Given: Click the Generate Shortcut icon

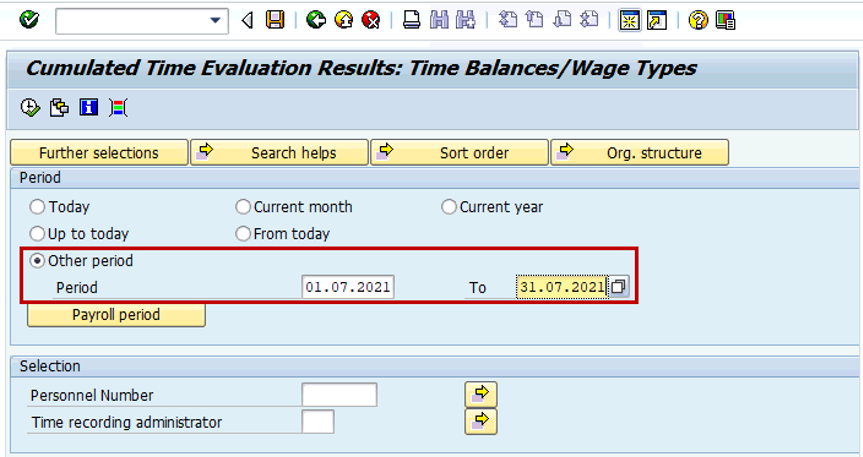Looking at the screenshot, I should pyautogui.click(x=657, y=21).
